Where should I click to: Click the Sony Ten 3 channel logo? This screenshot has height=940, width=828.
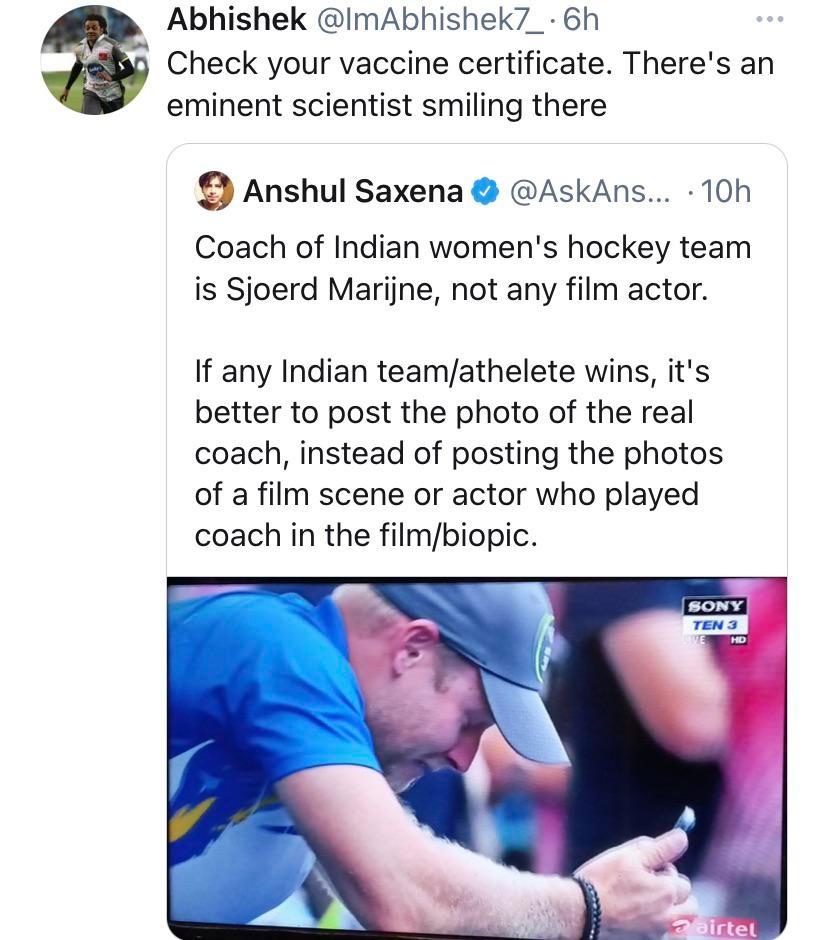(x=715, y=615)
